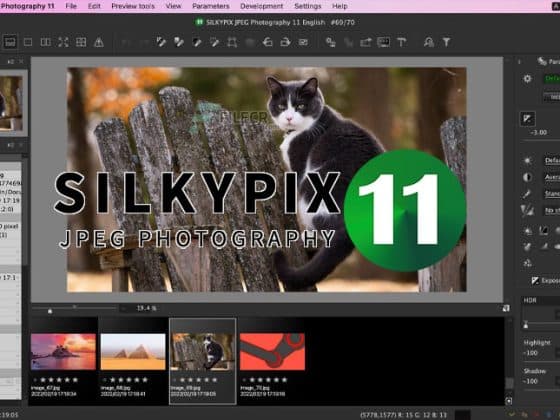Toggle mark dot on red Steam thumbnail
The width and height of the screenshot is (560, 420).
pyautogui.click(x=244, y=380)
